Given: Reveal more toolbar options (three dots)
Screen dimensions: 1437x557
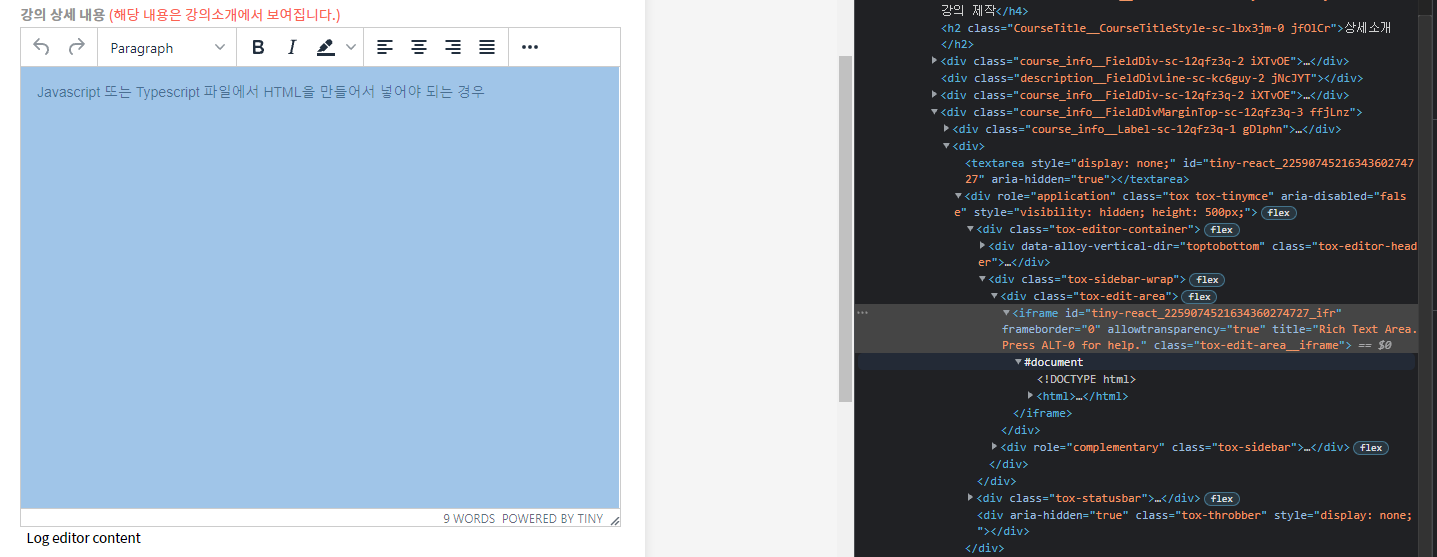Looking at the screenshot, I should click(530, 47).
